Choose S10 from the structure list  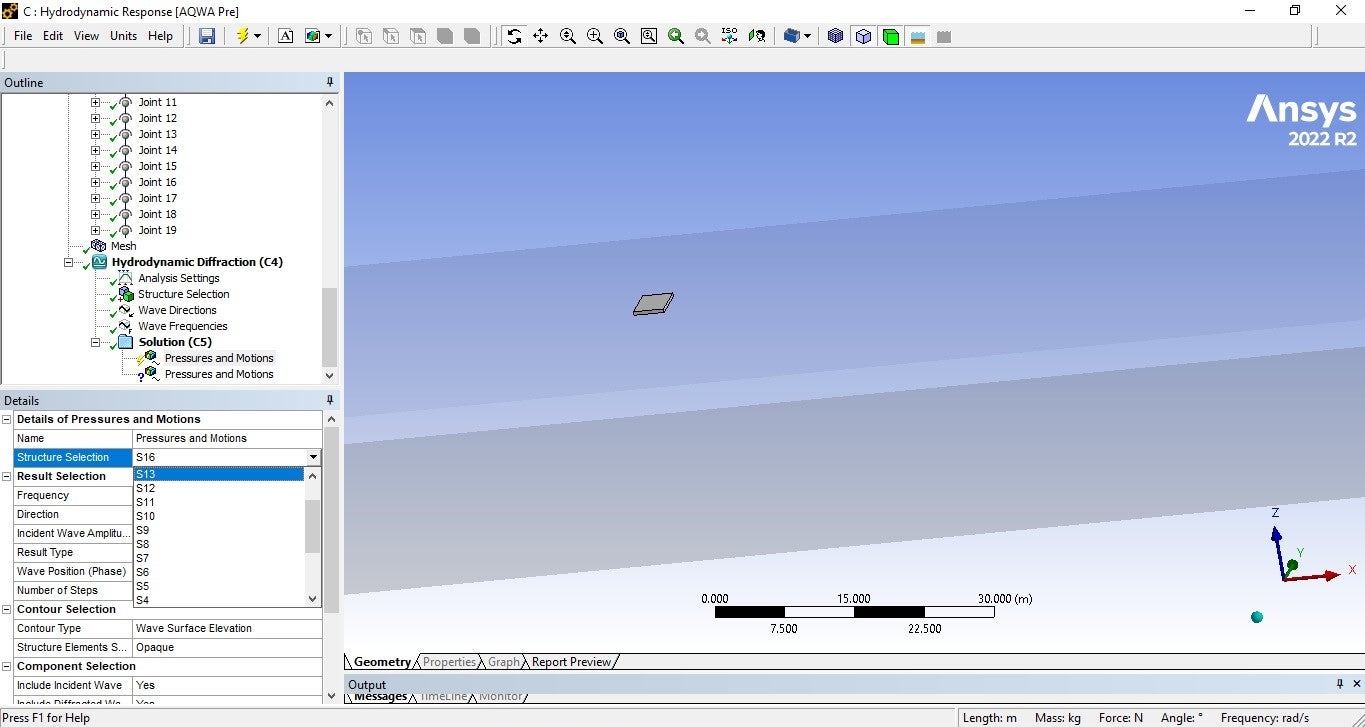[146, 516]
